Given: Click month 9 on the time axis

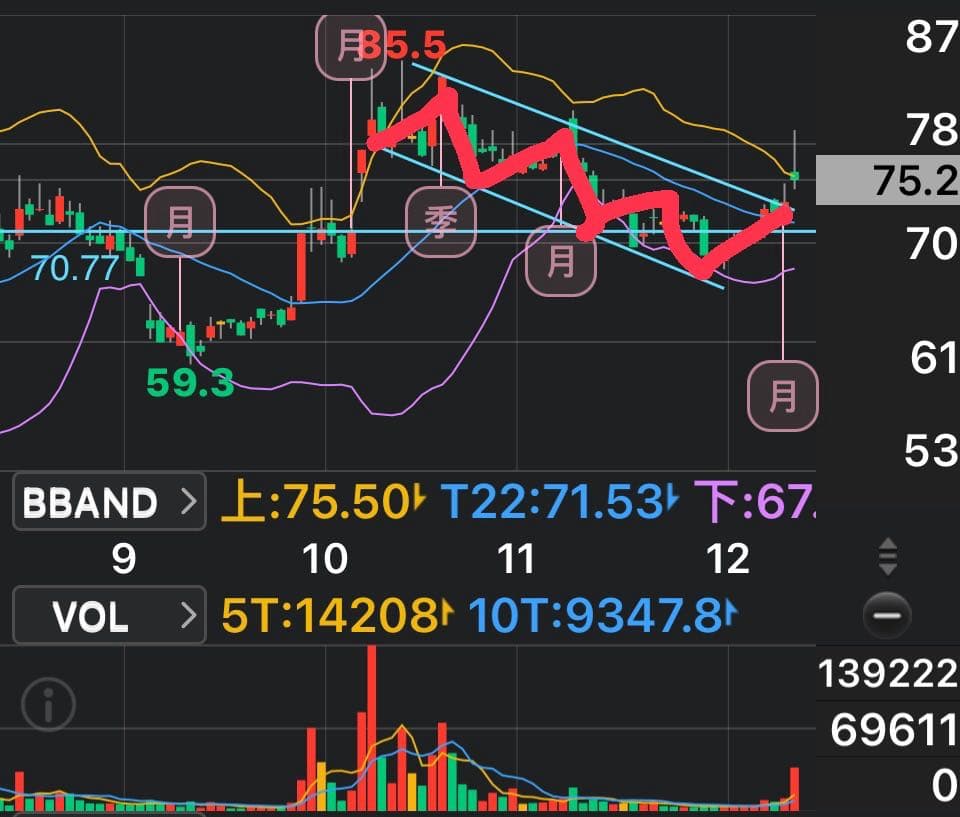Looking at the screenshot, I should (124, 559).
